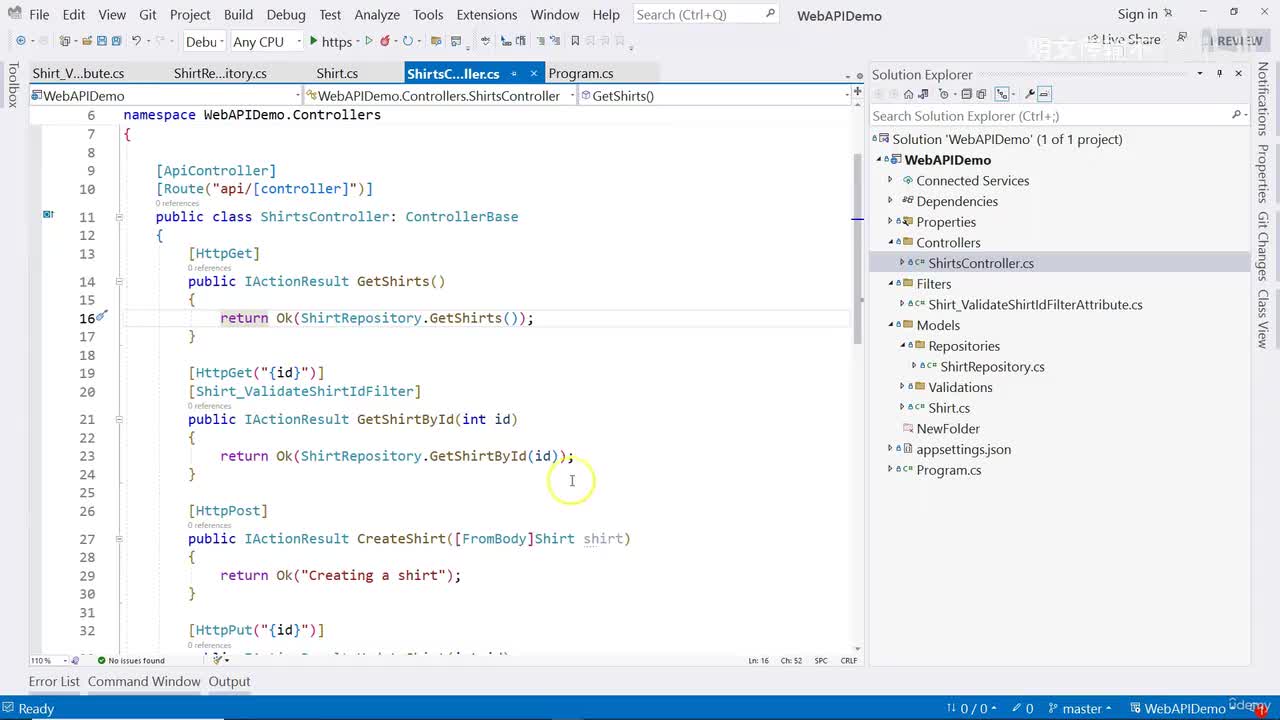This screenshot has width=1280, height=720.
Task: Click the New Project toolbar icon
Action: coord(66,41)
